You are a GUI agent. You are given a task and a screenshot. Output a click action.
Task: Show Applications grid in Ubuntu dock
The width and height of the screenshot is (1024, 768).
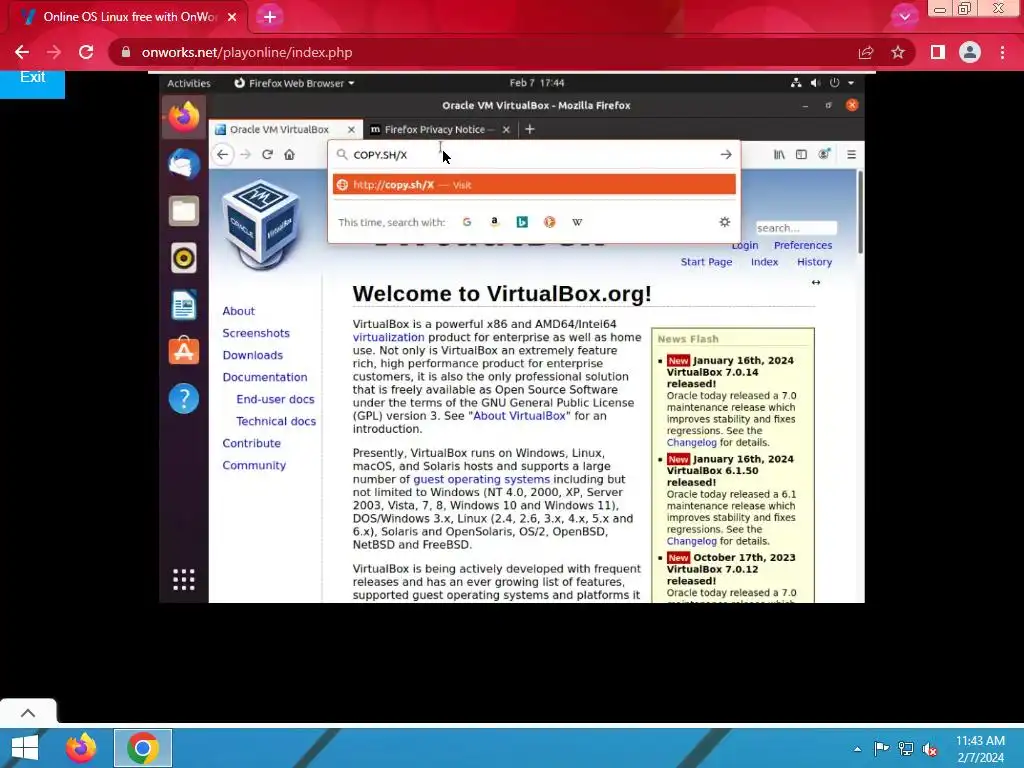pyautogui.click(x=184, y=579)
